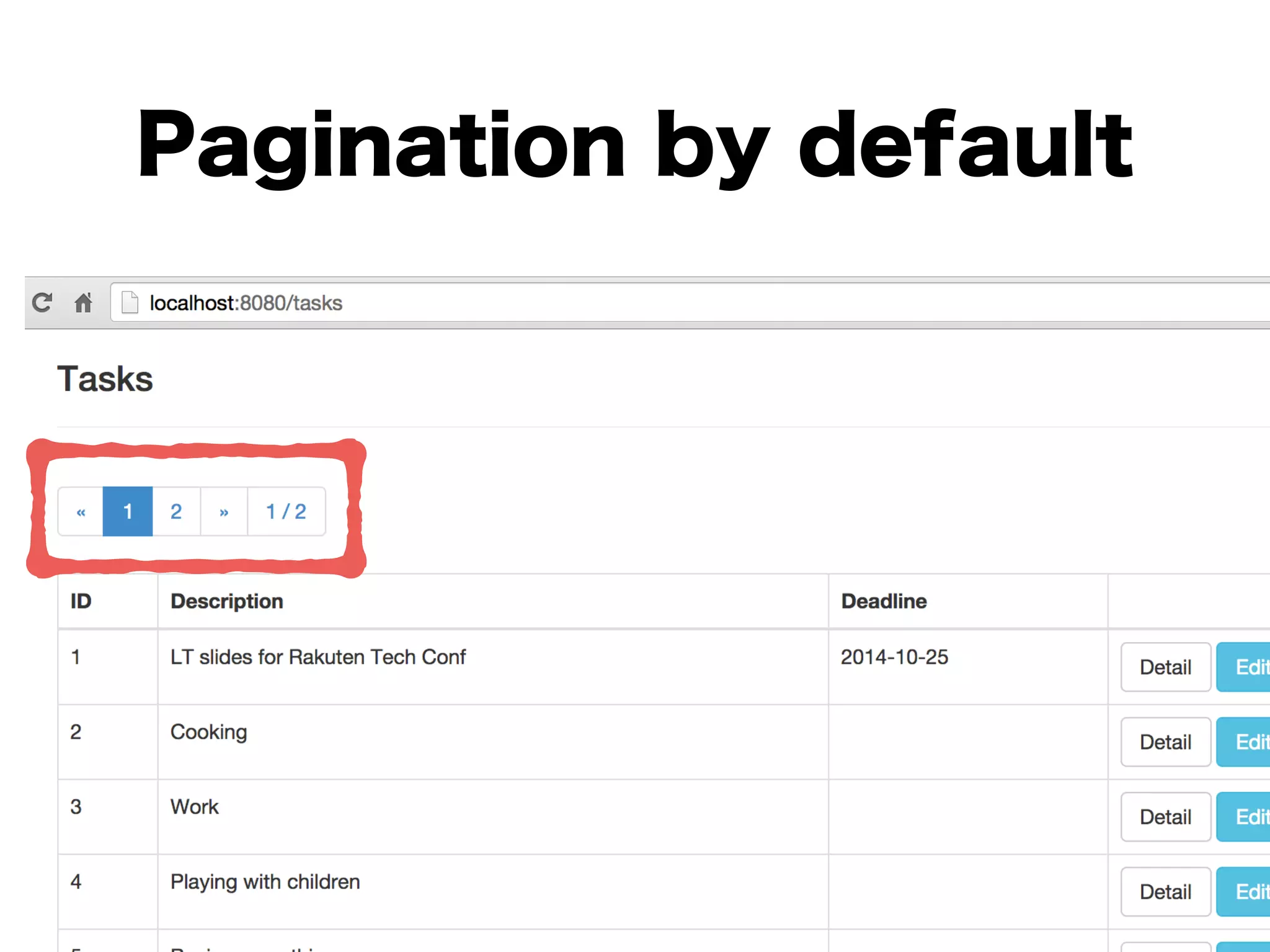Click the page document icon in address bar
This screenshot has width=1270, height=952.
(x=130, y=302)
